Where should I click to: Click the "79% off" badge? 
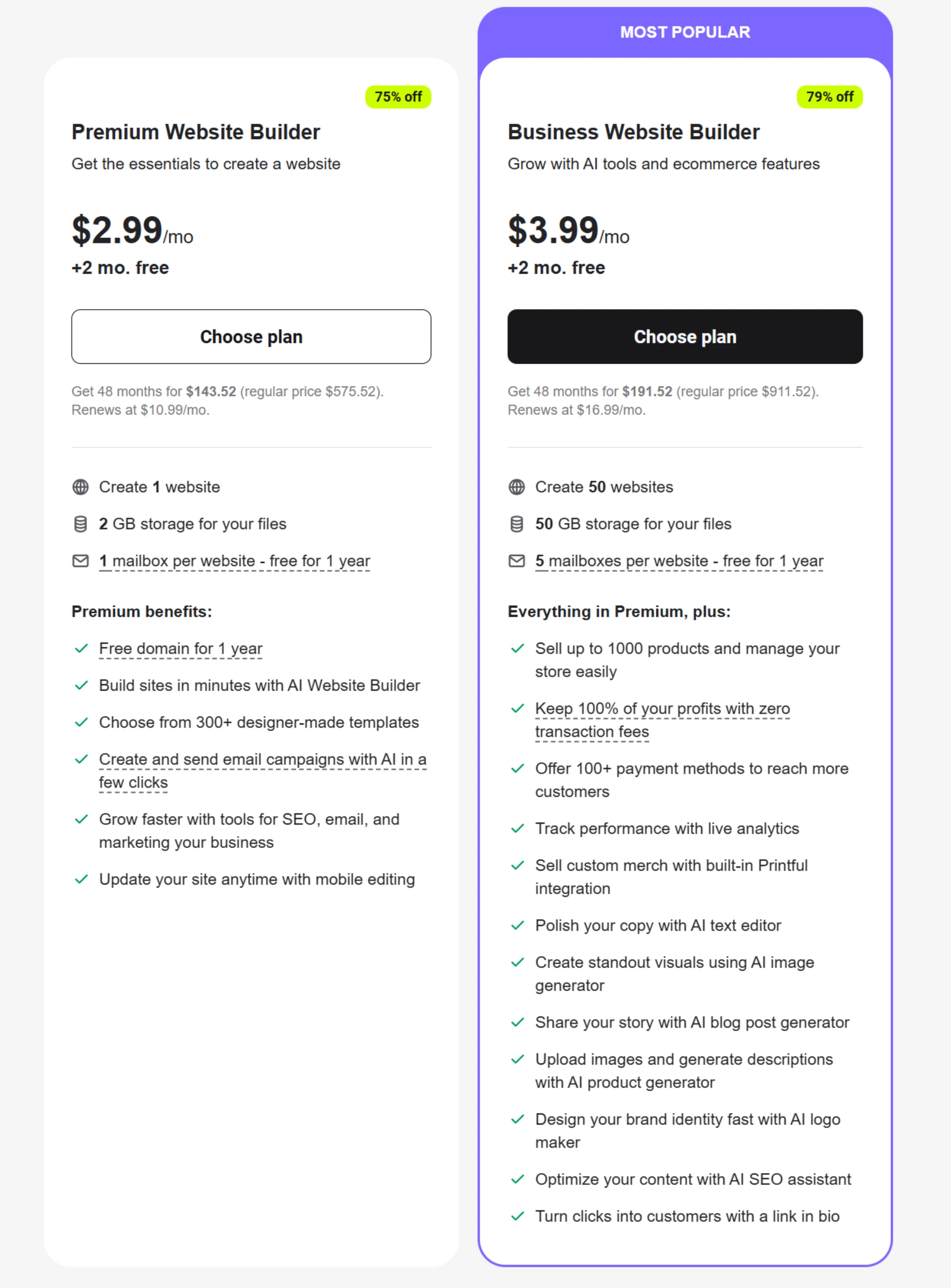[829, 97]
